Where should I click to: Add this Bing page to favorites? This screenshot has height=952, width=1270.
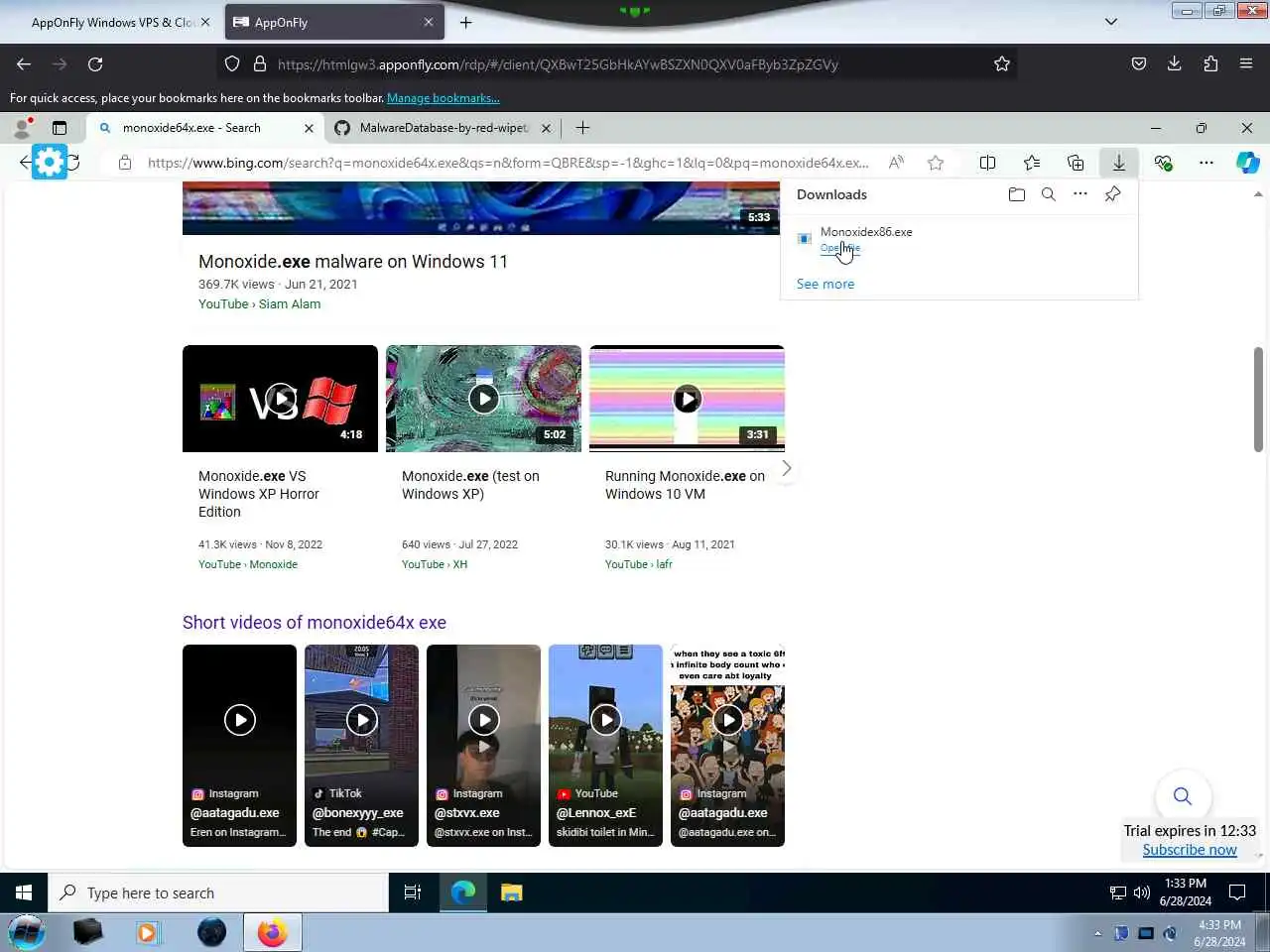[x=936, y=163]
